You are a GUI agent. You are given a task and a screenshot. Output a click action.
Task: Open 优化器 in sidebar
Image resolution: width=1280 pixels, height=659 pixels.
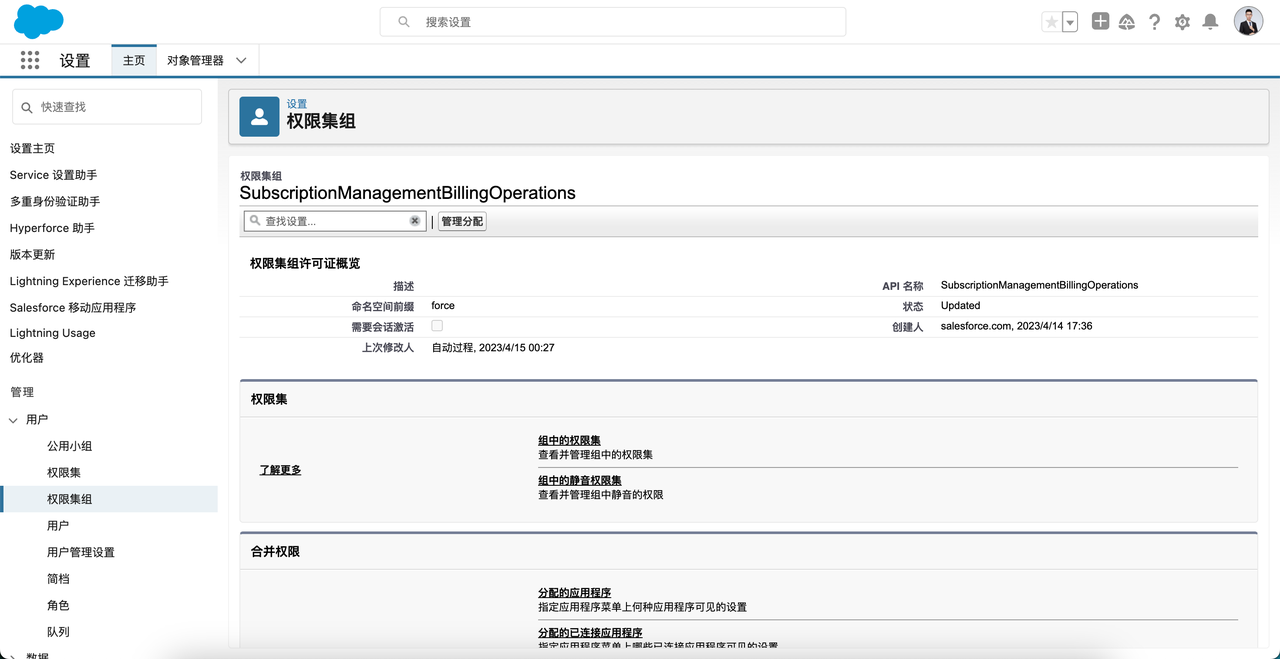27,357
